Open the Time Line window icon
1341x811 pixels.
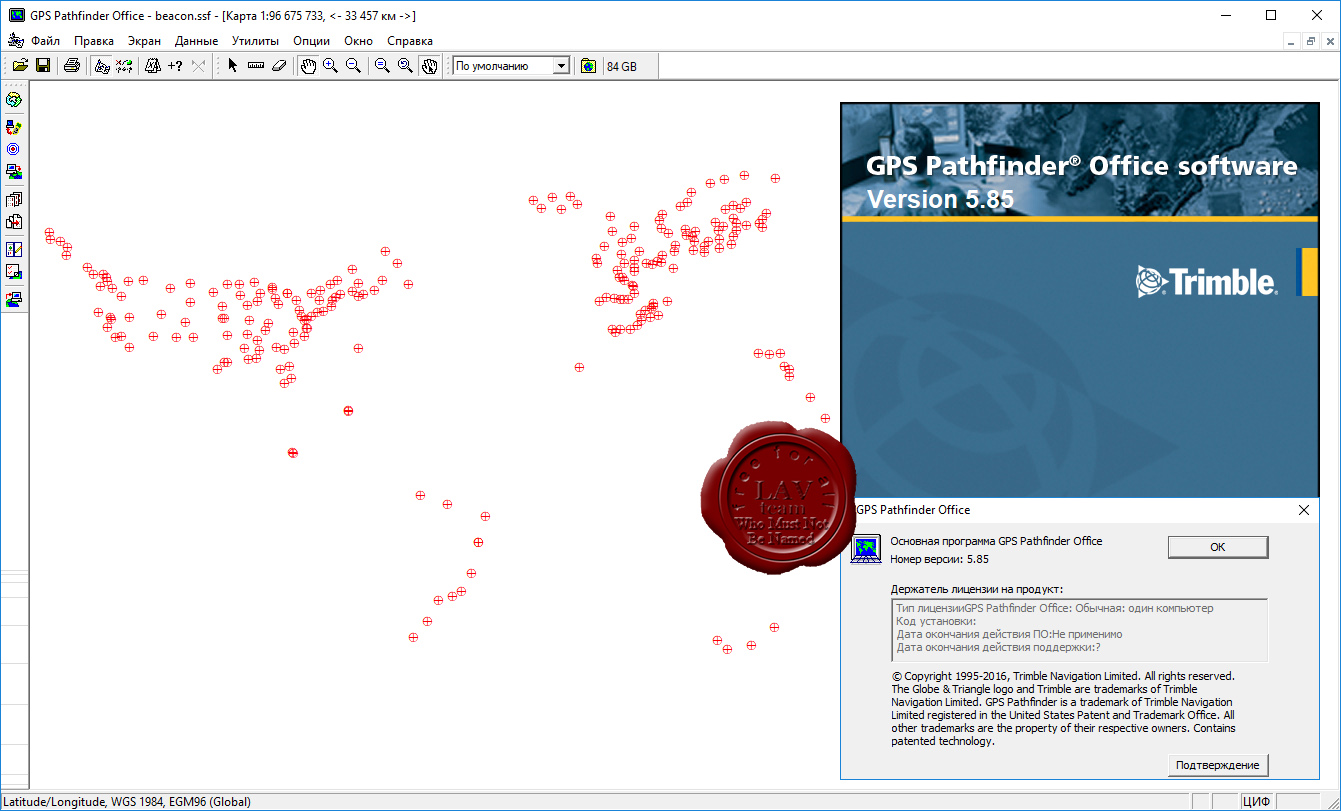124,66
